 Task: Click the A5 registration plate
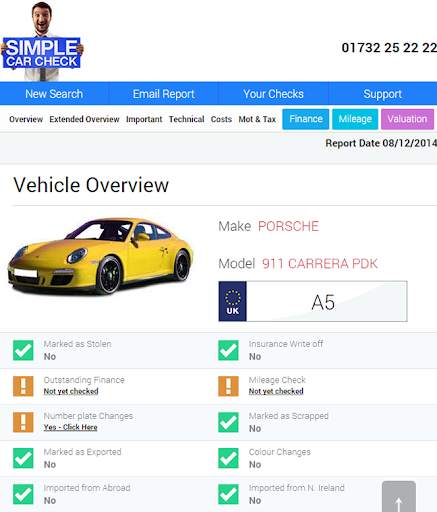313,301
